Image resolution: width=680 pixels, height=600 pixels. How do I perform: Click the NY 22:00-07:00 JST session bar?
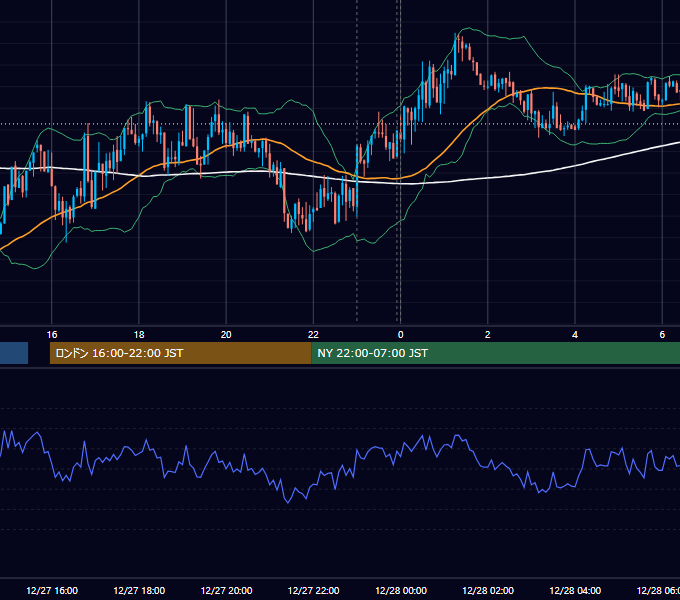point(496,353)
